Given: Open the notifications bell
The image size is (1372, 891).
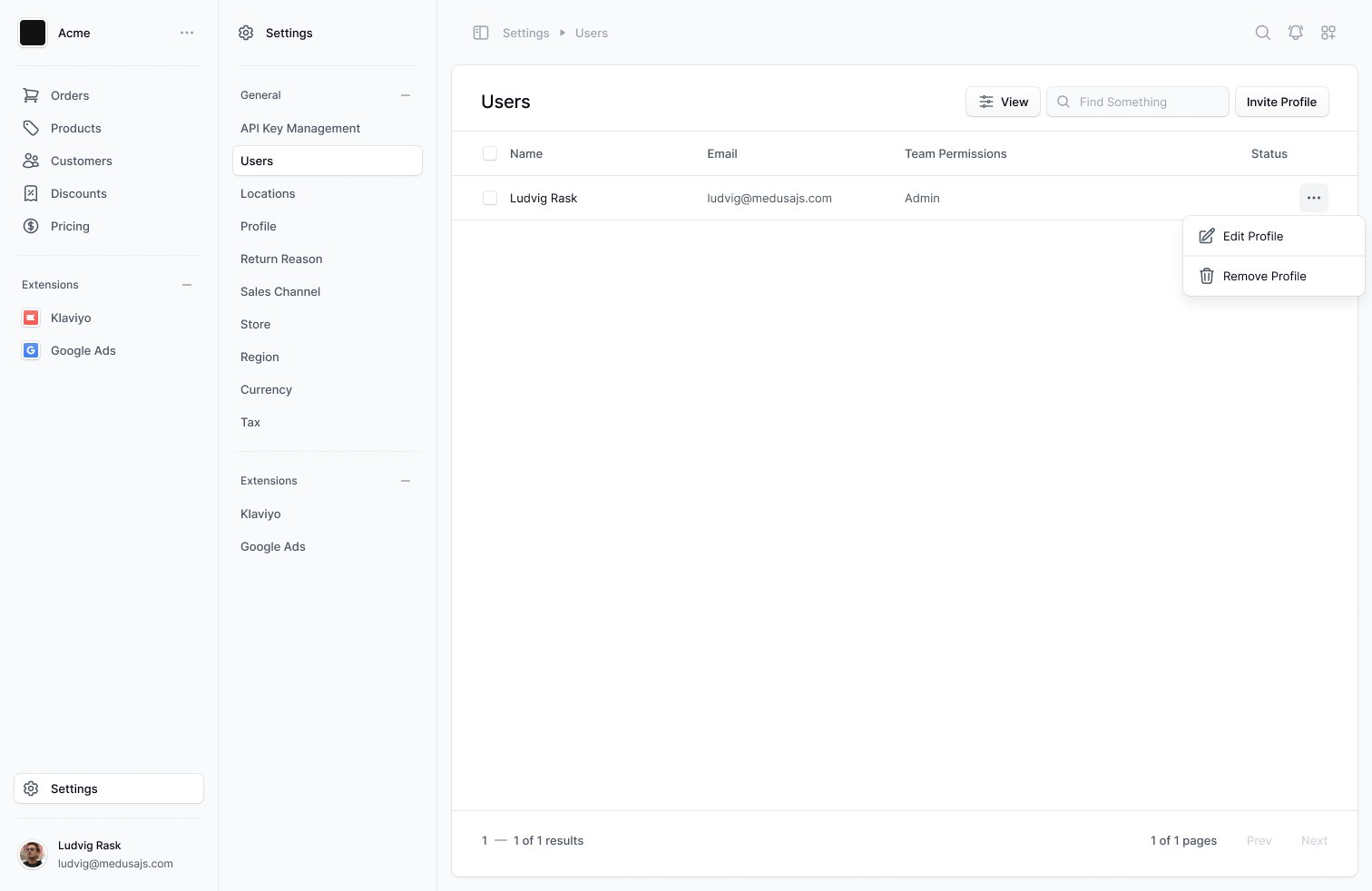Looking at the screenshot, I should tap(1296, 33).
